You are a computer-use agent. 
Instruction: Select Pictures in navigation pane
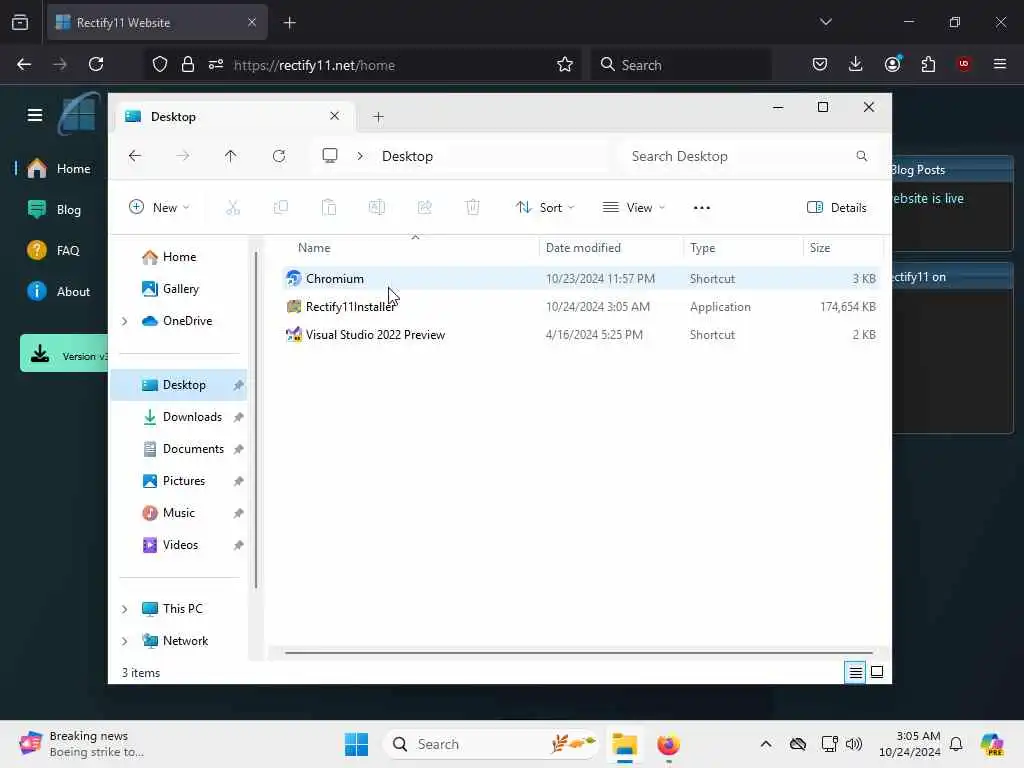pos(179,481)
